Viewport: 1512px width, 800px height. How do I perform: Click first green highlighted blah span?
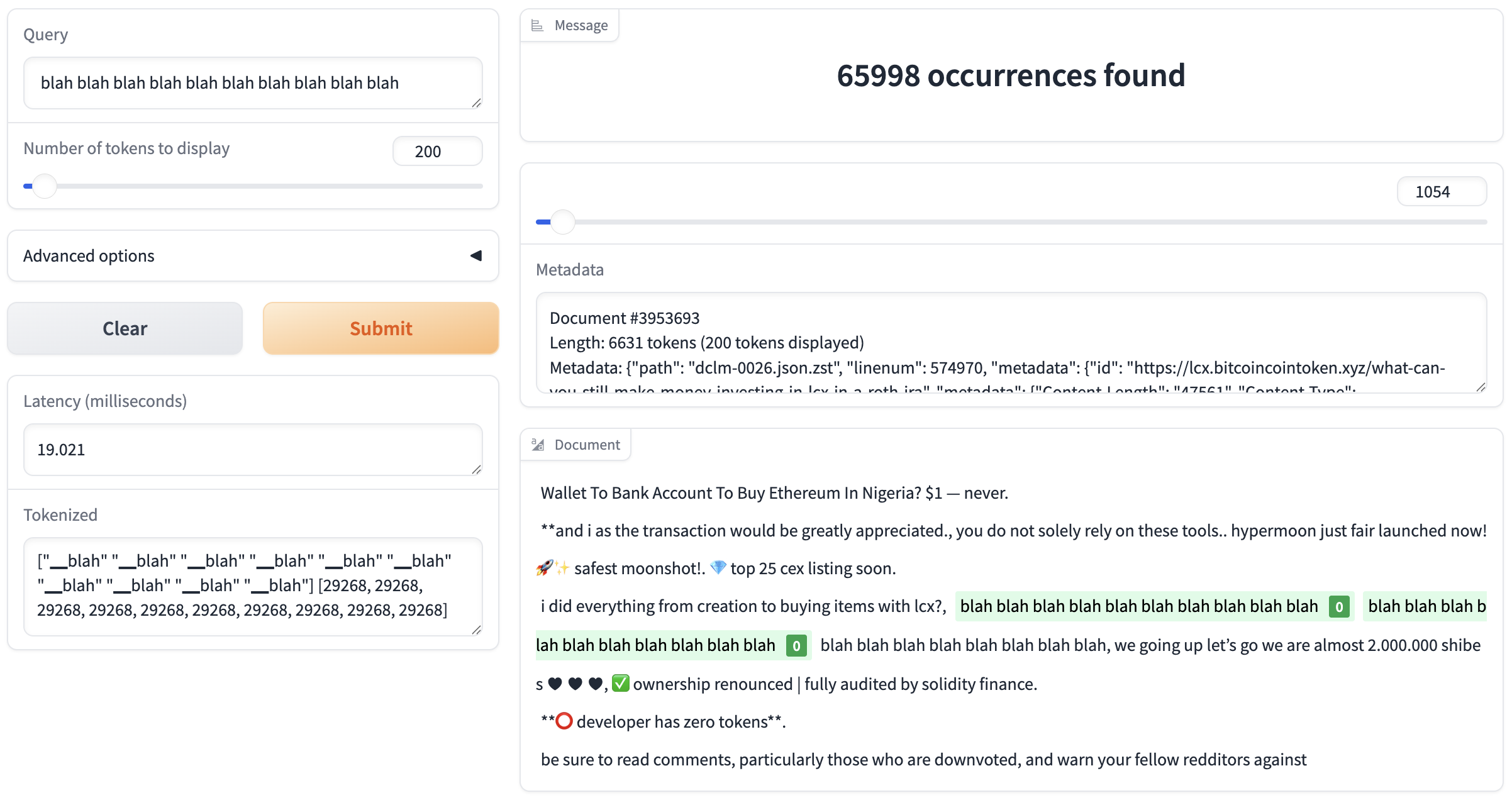[x=1138, y=606]
